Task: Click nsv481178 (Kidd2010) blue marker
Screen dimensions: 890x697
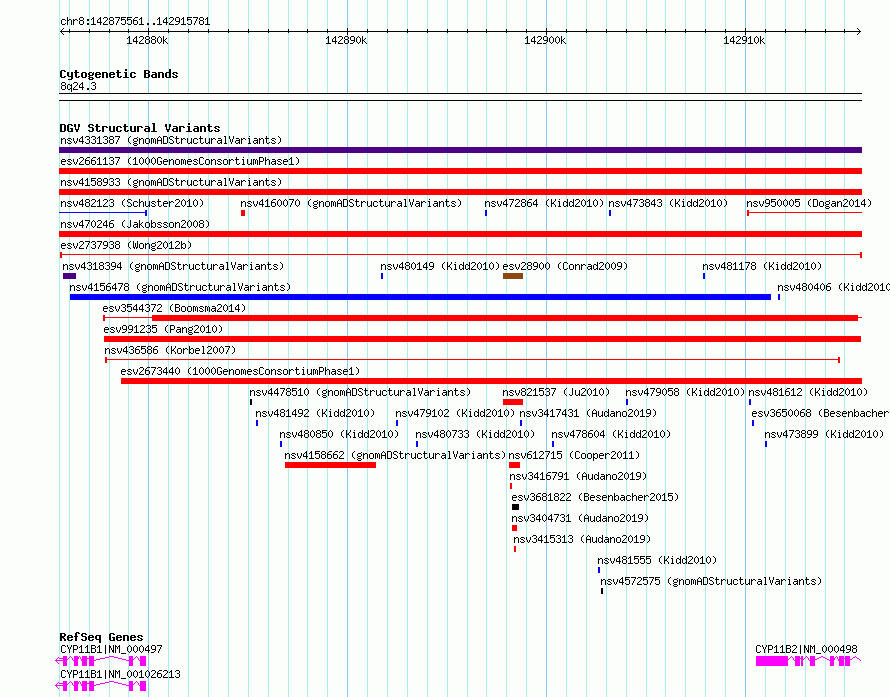Action: click(704, 276)
